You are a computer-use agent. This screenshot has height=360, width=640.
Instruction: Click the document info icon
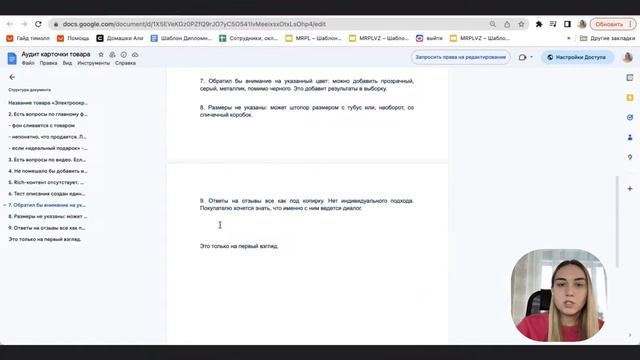[124, 54]
